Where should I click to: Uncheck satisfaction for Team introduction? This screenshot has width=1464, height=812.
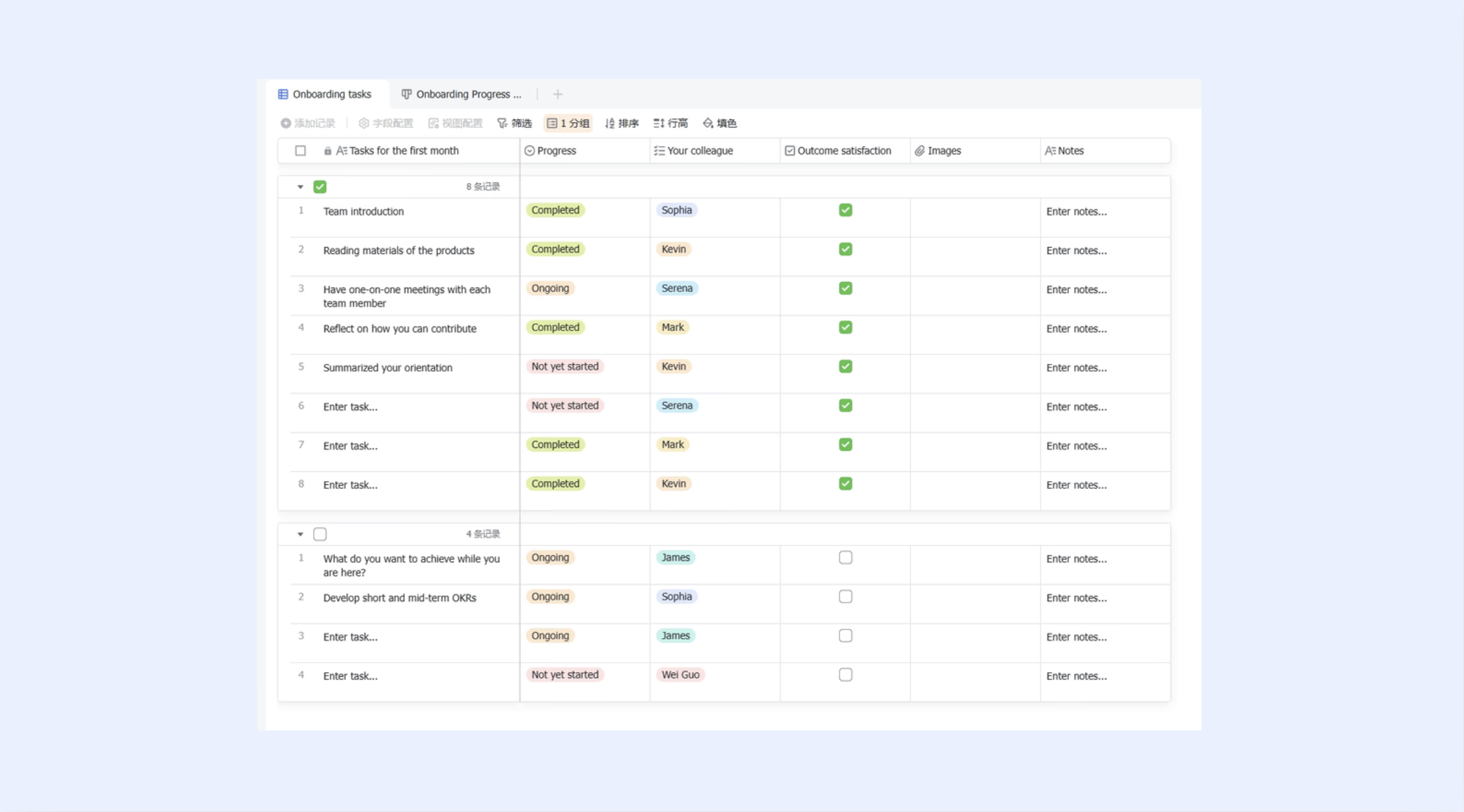(845, 210)
